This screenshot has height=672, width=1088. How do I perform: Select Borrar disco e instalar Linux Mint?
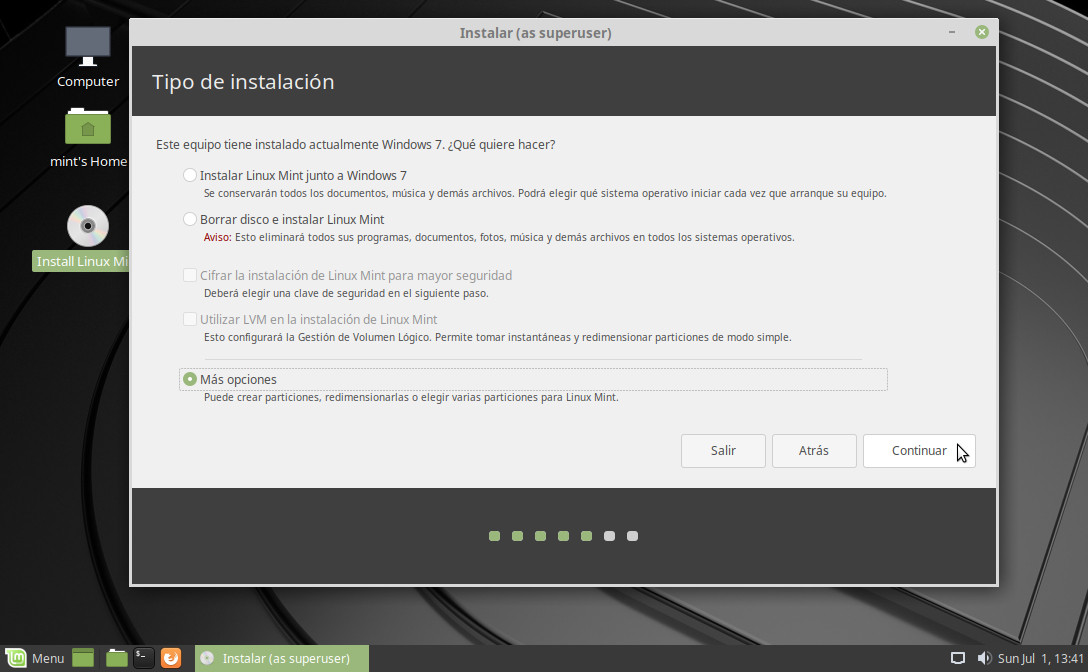click(190, 219)
